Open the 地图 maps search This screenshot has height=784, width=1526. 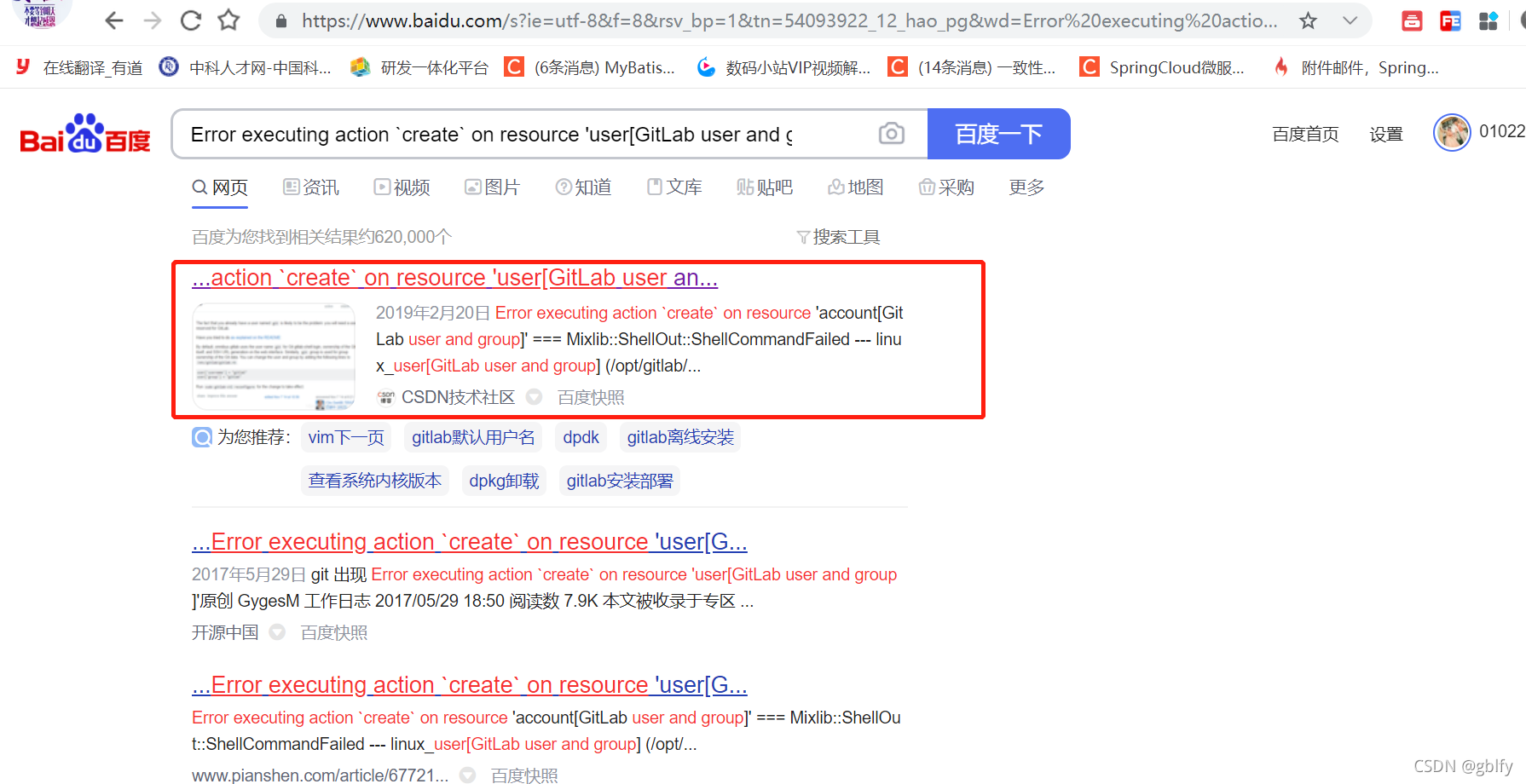[855, 187]
